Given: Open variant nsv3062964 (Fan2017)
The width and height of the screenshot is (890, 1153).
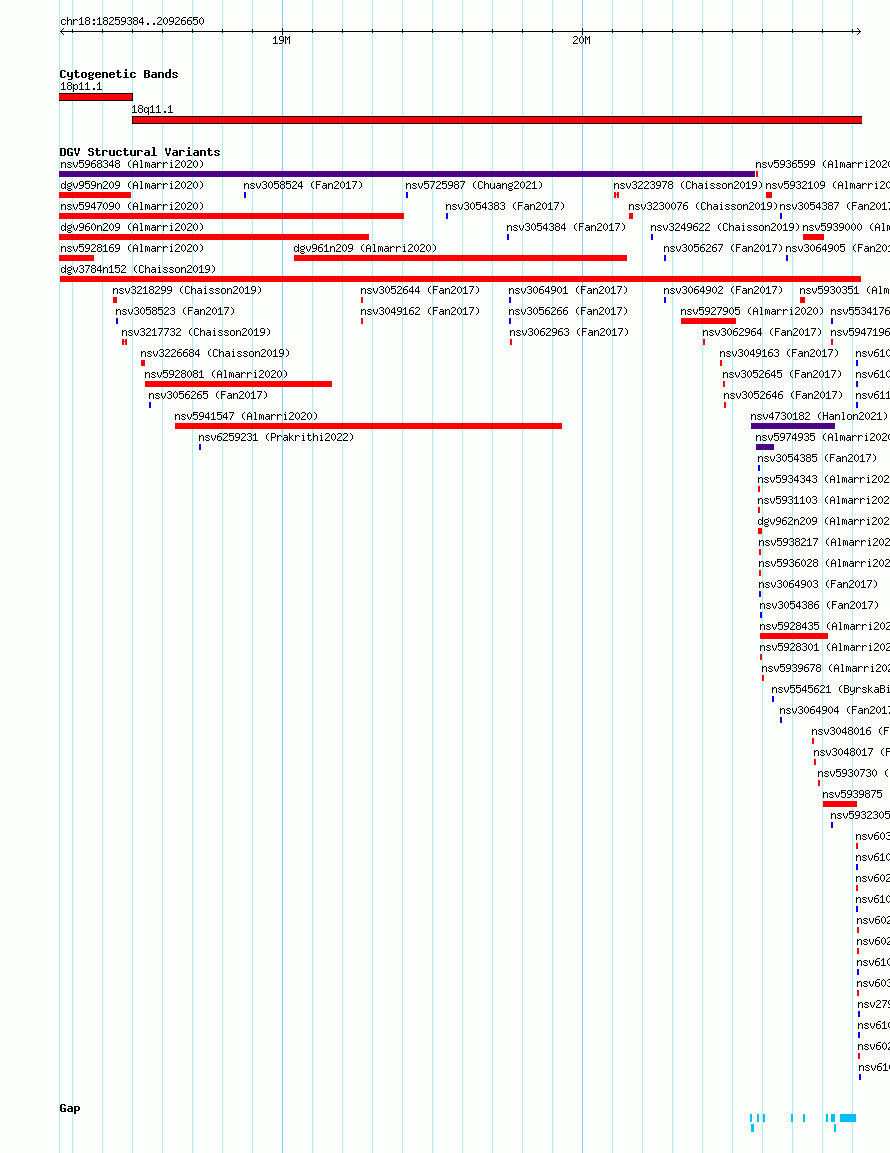Looking at the screenshot, I should (762, 332).
